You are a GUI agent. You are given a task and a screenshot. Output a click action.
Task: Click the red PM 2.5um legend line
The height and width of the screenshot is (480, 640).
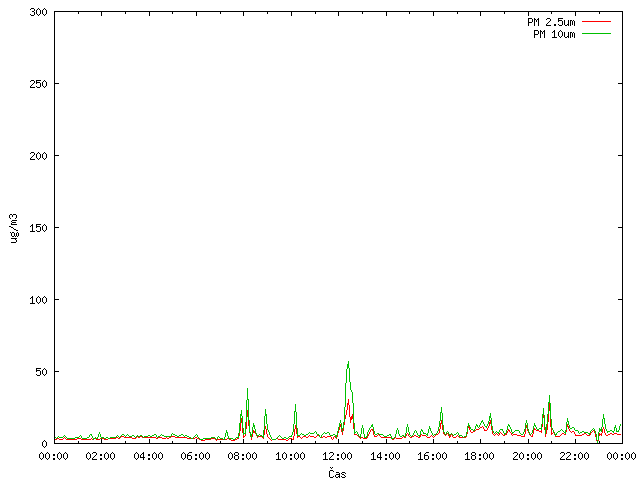click(596, 22)
